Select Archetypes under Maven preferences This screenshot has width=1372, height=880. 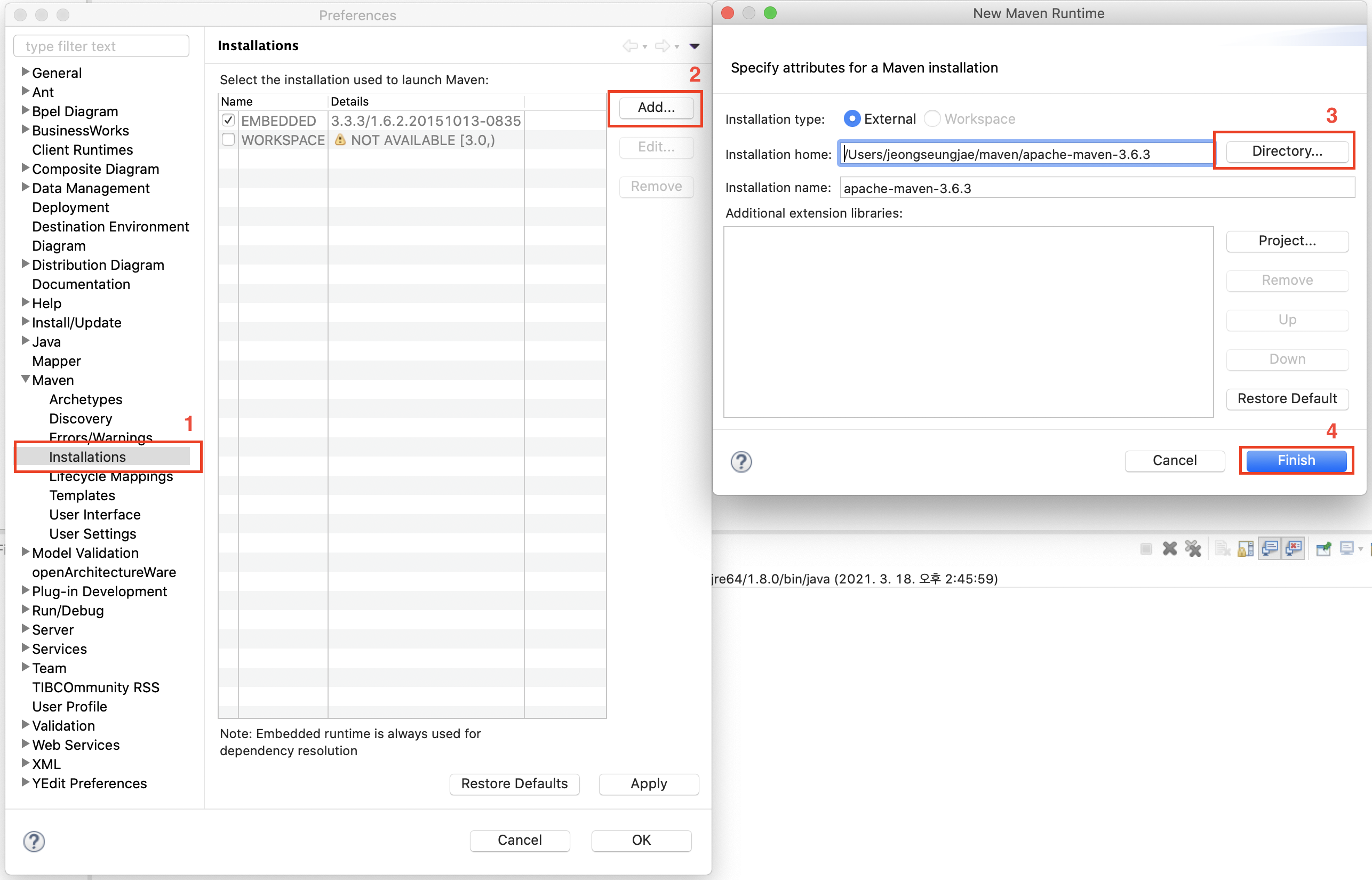[86, 399]
